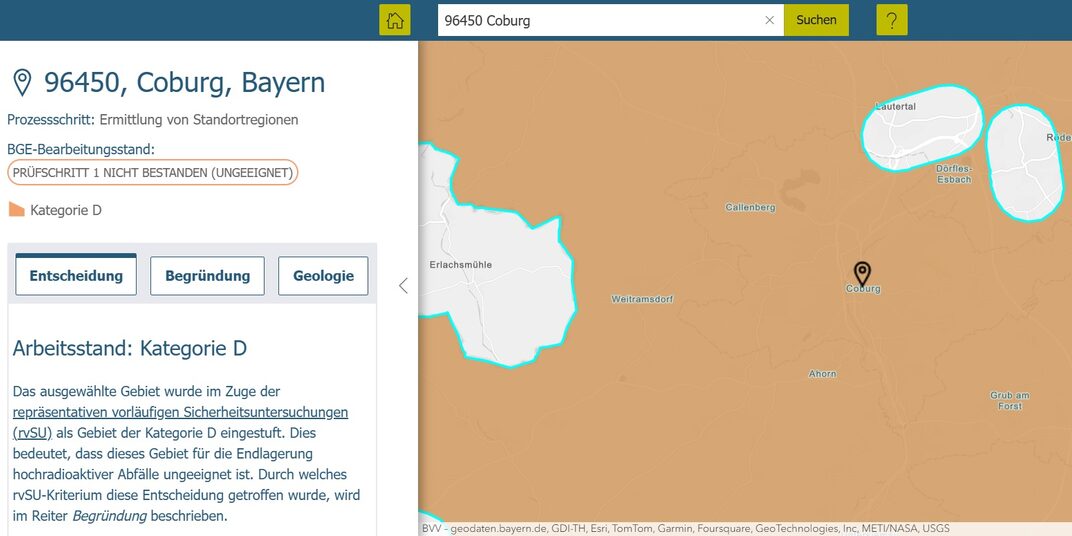Clear the search field with the X icon
This screenshot has width=1072, height=536.
769,20
